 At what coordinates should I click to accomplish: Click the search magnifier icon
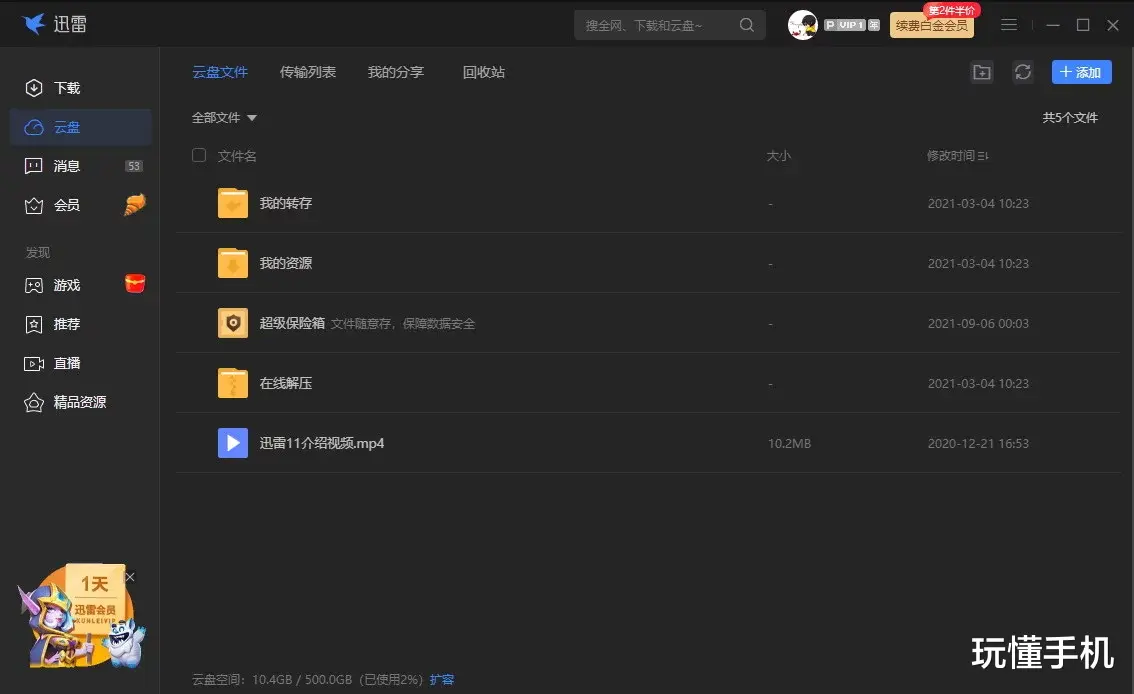[x=746, y=25]
